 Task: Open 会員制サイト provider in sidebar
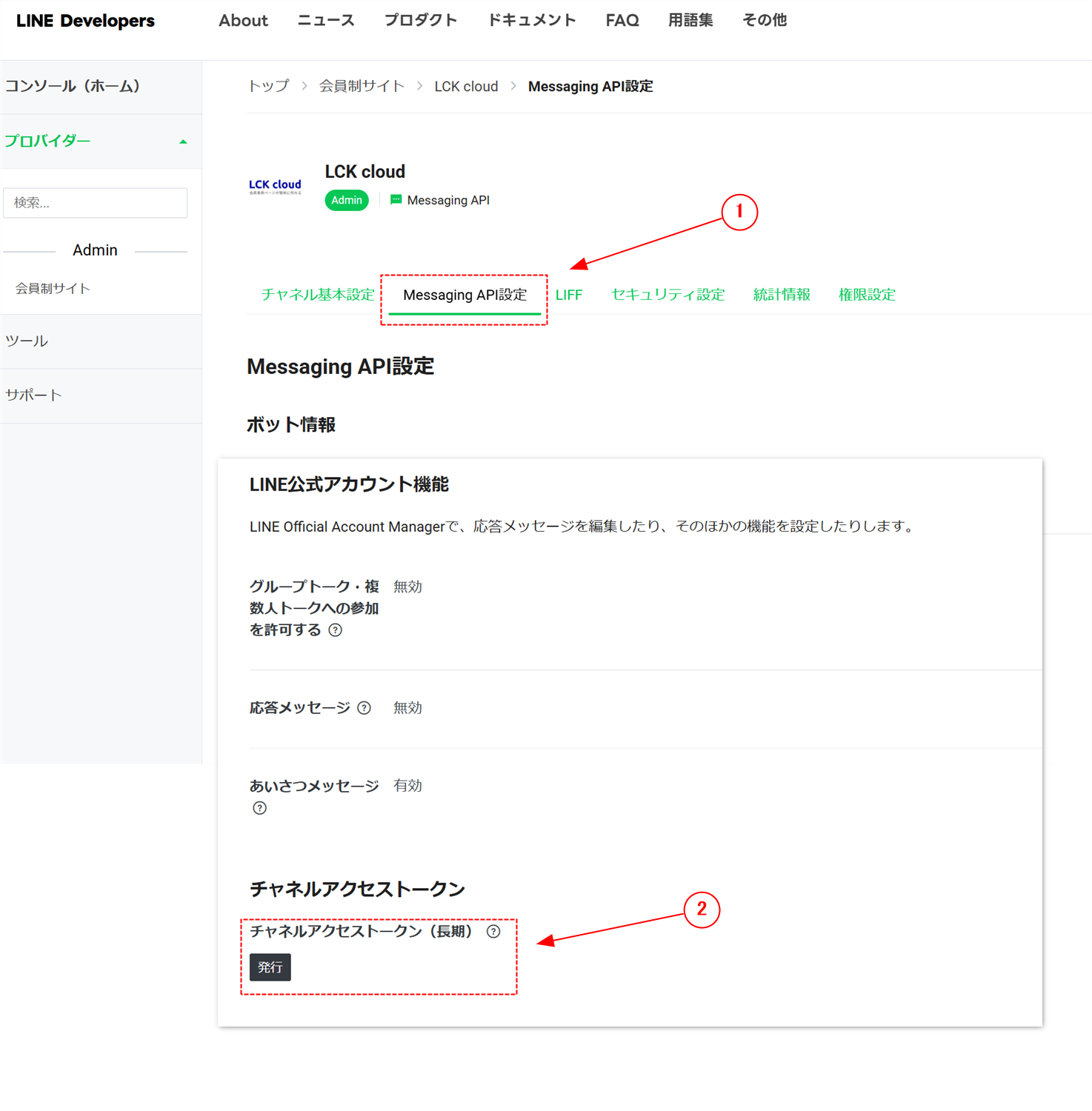click(53, 289)
